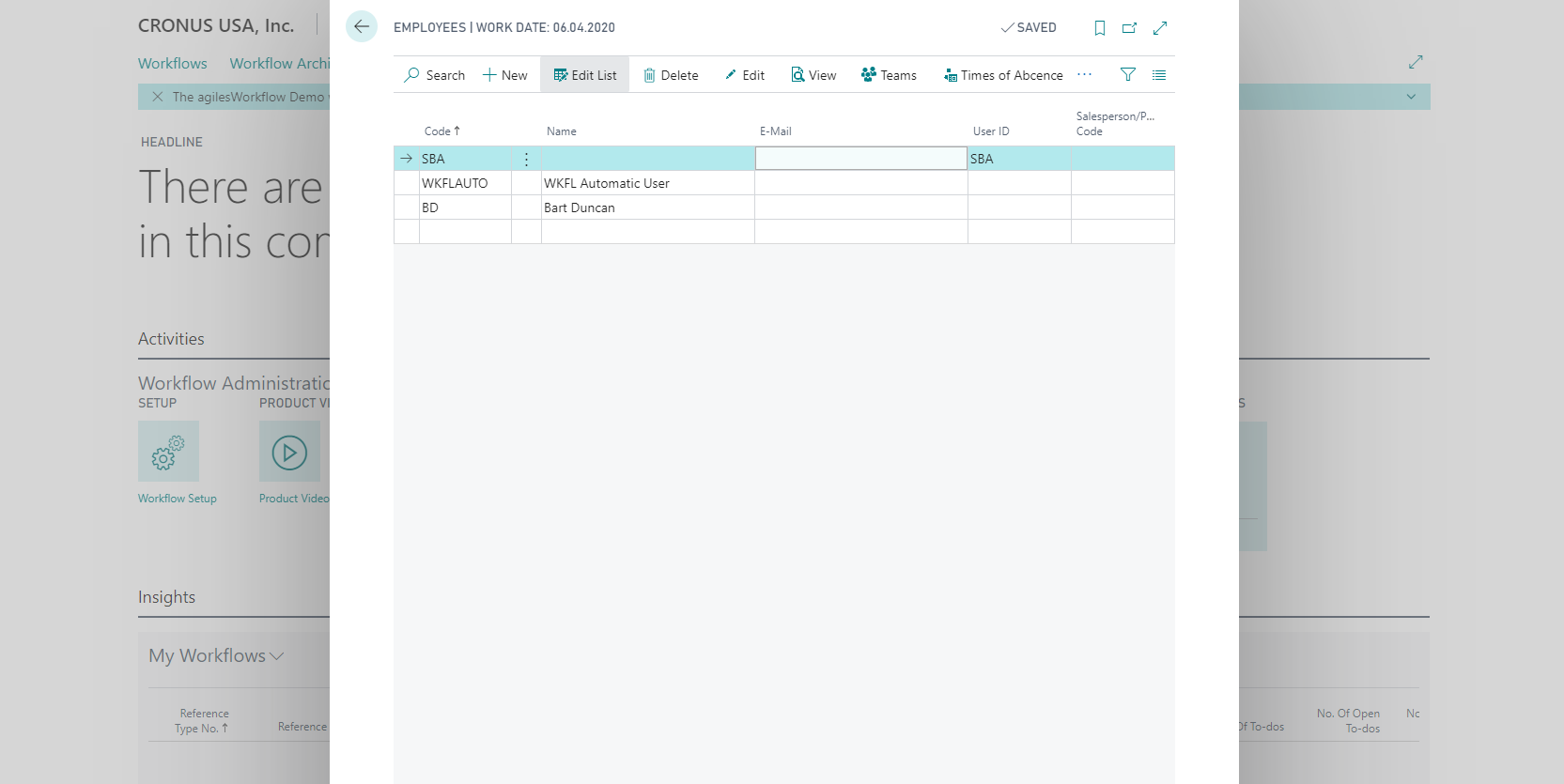Open Times of Abcence

click(x=1003, y=75)
